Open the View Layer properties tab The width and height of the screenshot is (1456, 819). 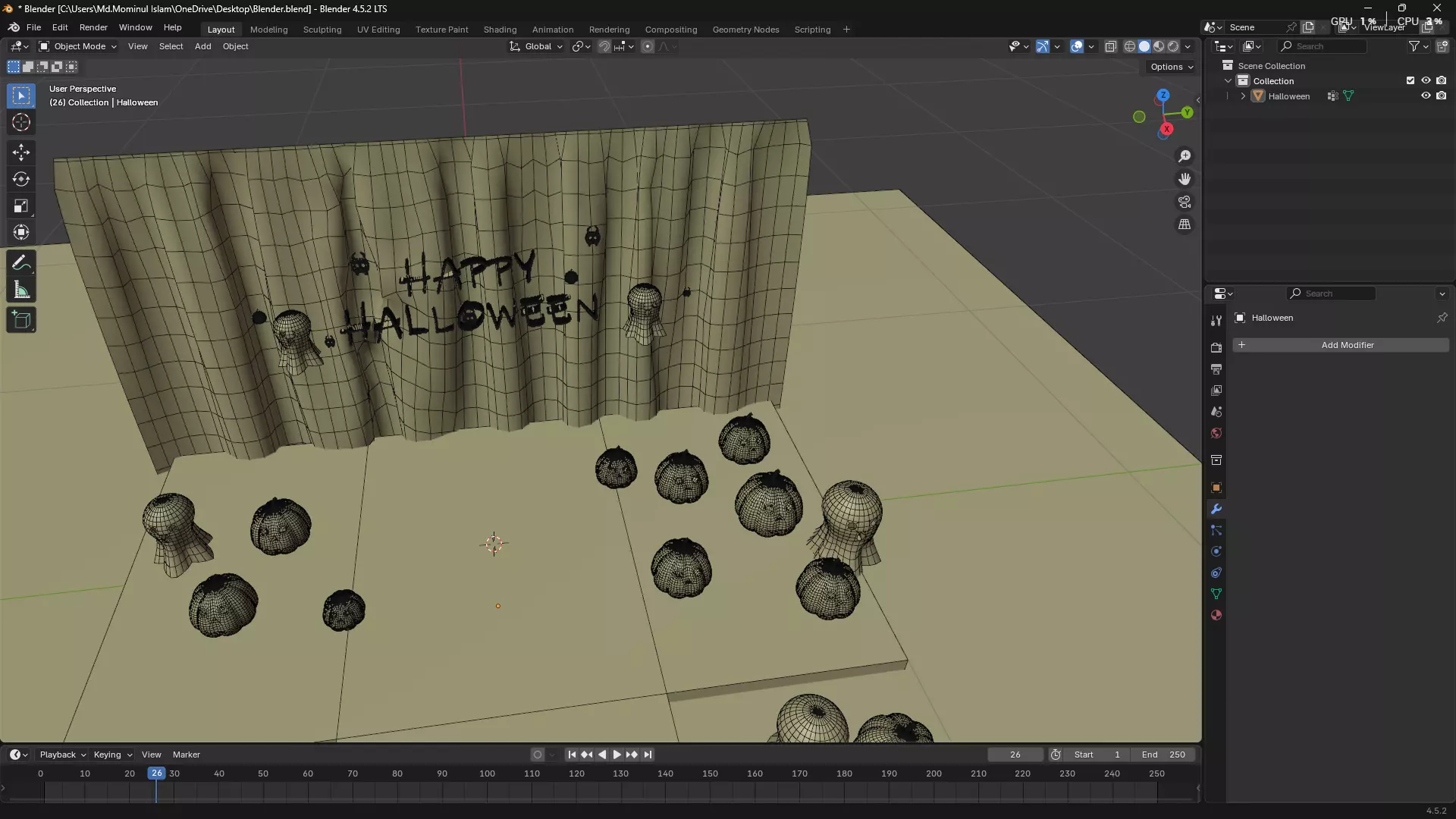1216,390
